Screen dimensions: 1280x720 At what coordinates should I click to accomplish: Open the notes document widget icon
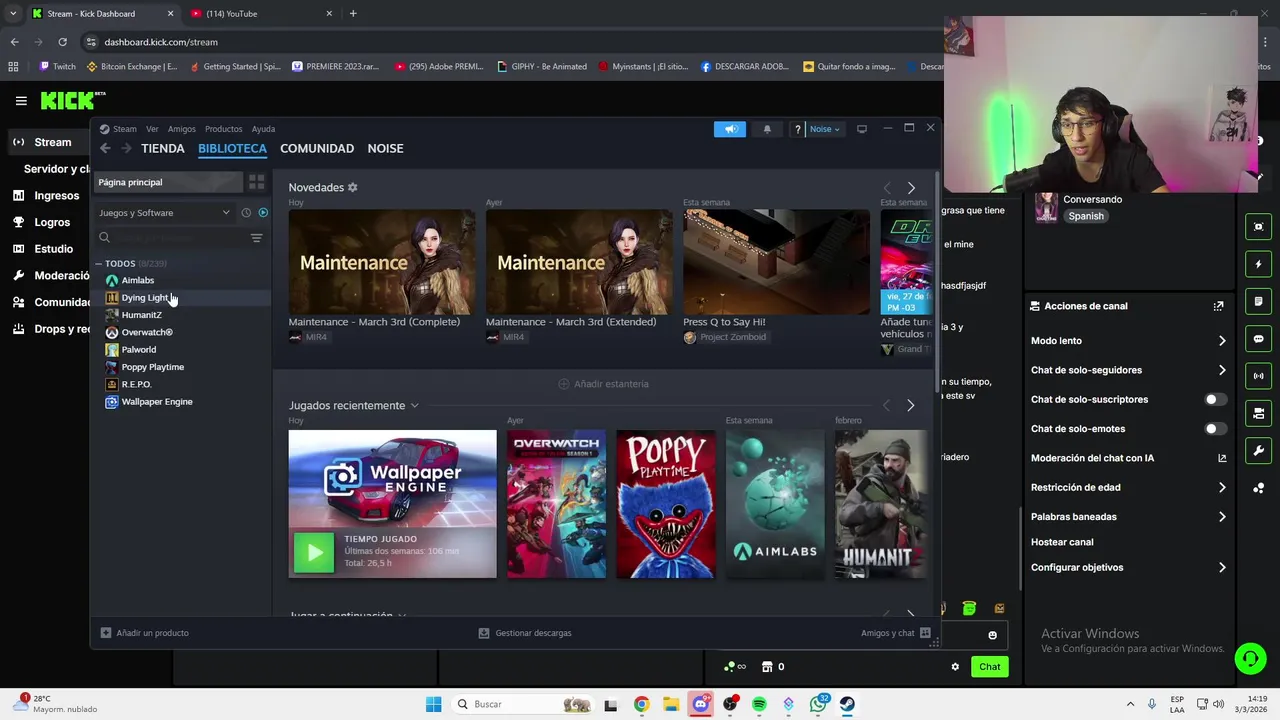[x=1258, y=301]
